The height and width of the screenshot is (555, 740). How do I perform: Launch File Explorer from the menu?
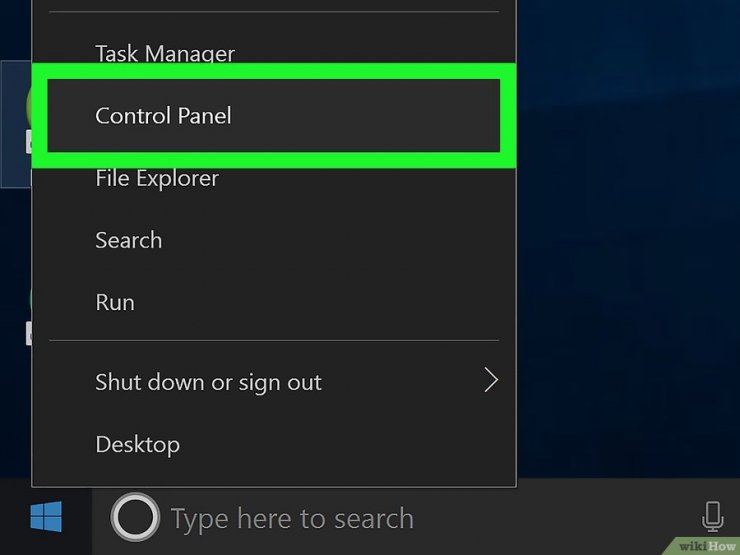coord(157,178)
